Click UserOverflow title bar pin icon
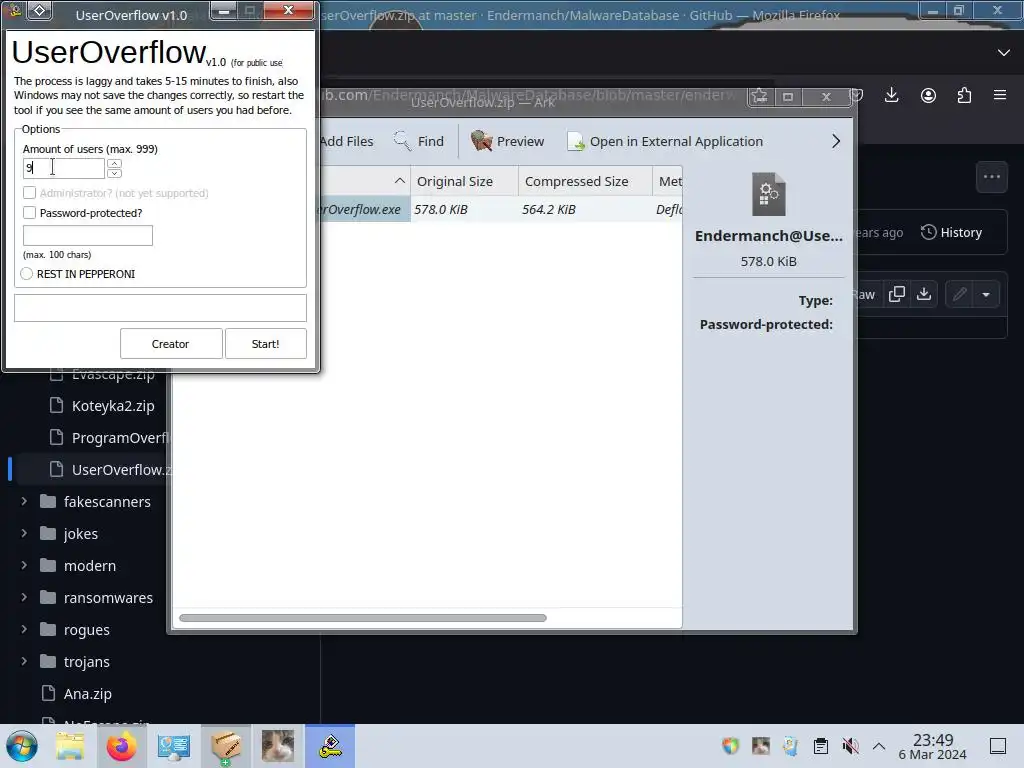 point(40,10)
